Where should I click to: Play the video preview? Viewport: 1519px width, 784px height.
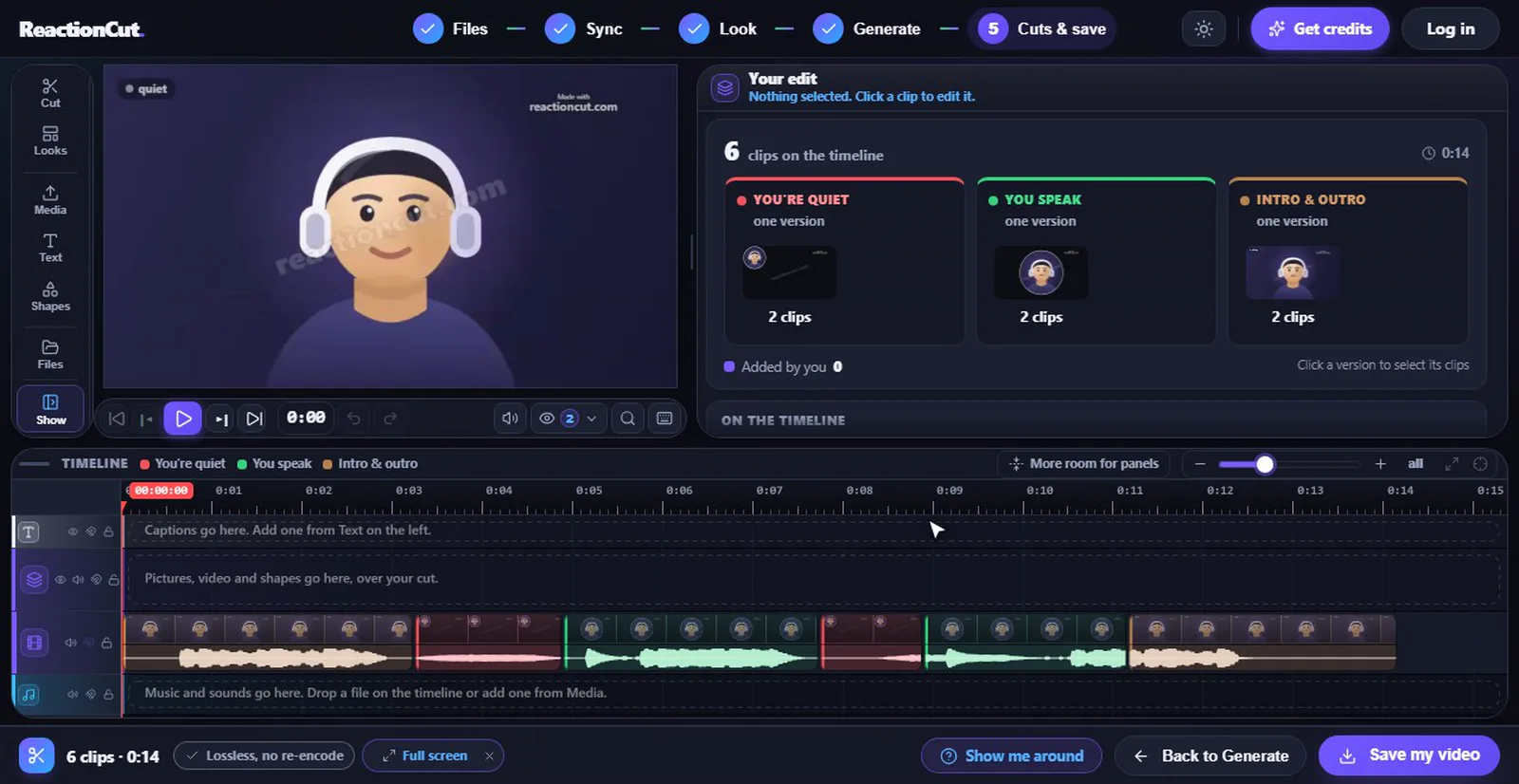pos(182,419)
